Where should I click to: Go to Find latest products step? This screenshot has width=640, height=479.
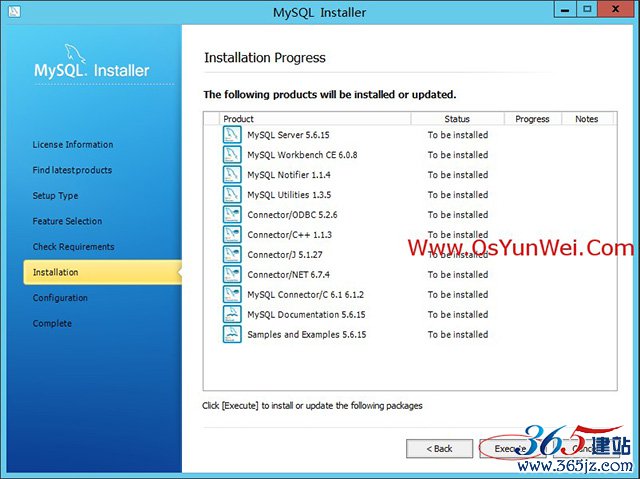click(72, 170)
